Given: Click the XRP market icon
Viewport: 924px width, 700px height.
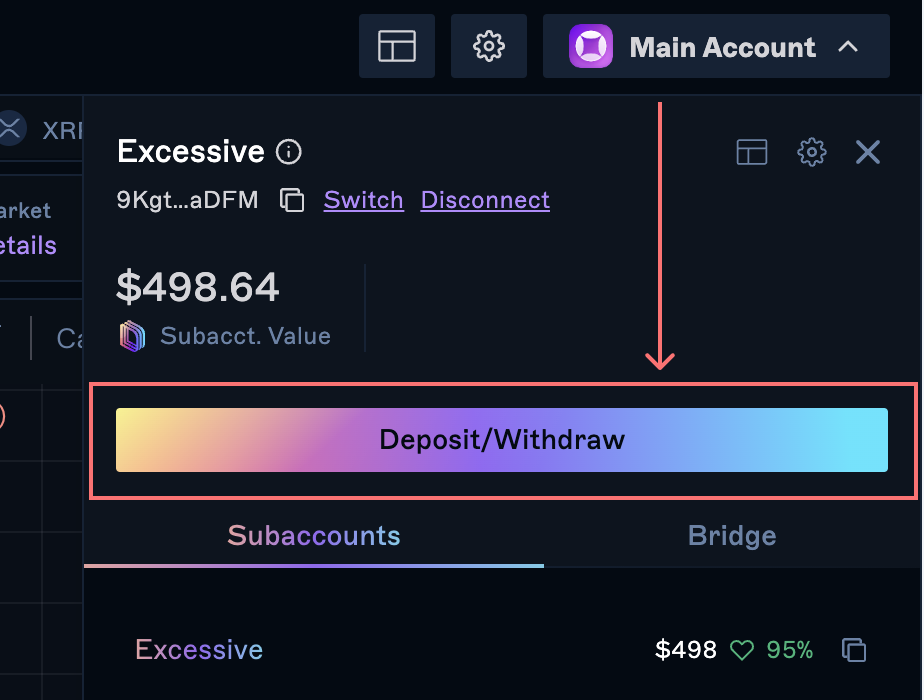Looking at the screenshot, I should click(10, 128).
